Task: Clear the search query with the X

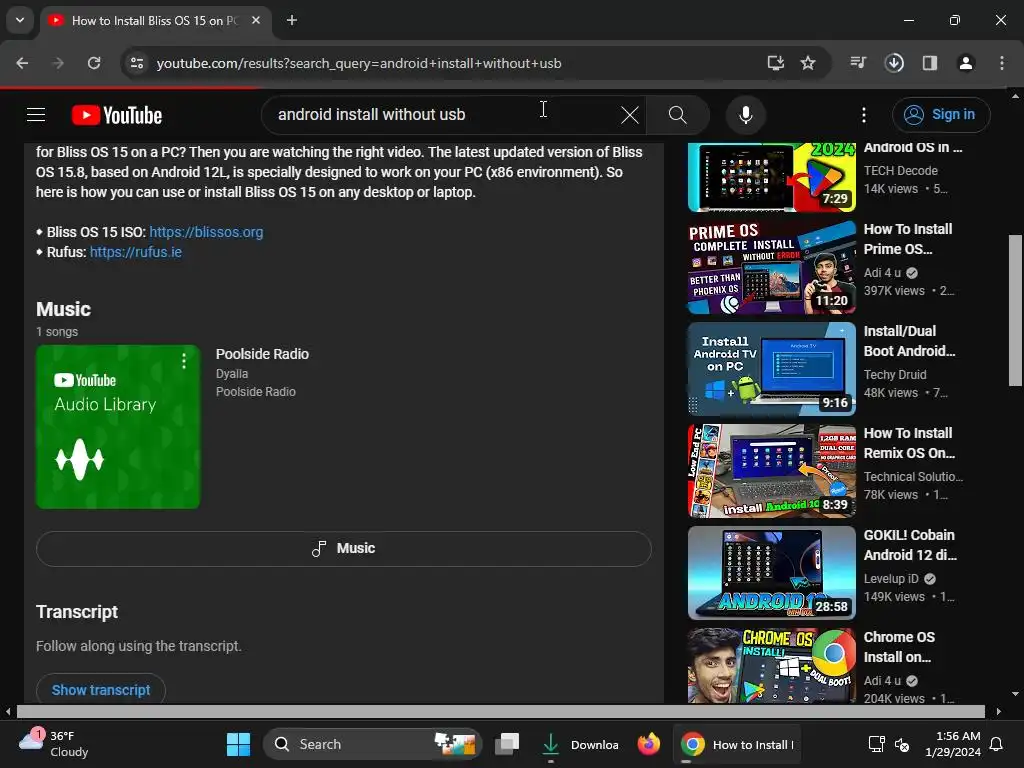Action: click(630, 115)
